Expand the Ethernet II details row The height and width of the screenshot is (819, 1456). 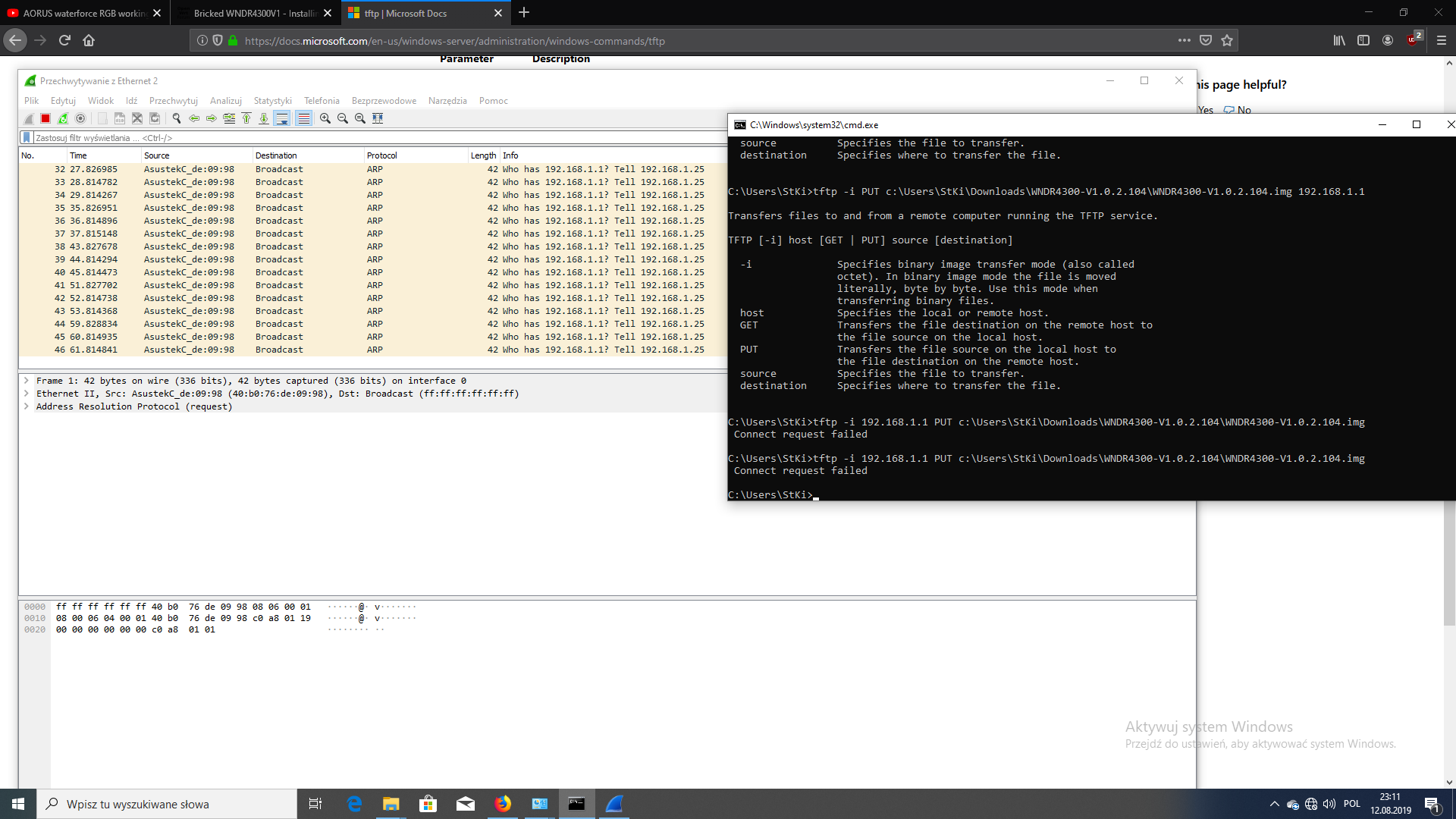click(x=27, y=394)
